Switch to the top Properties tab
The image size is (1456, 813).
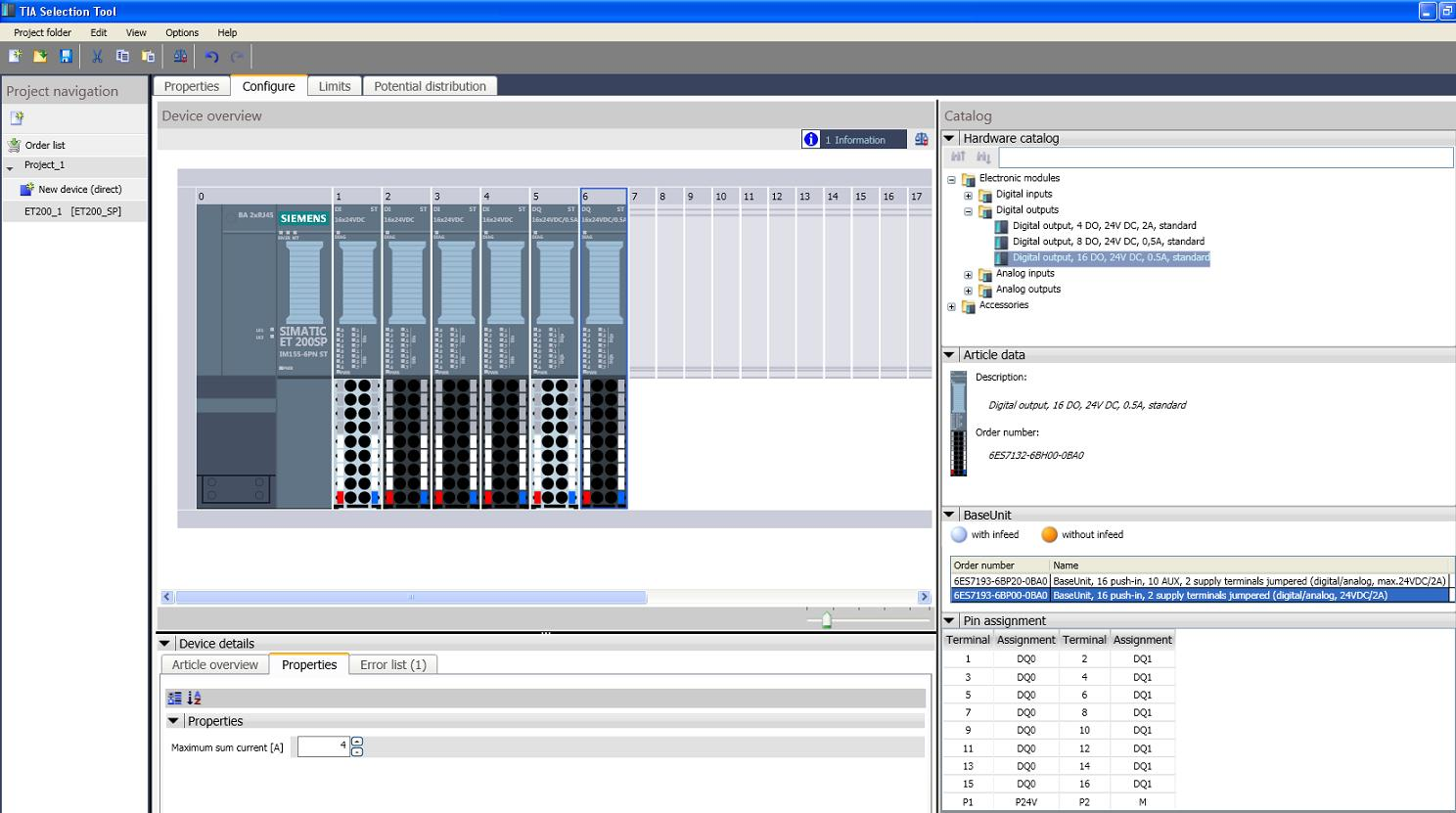[x=192, y=86]
